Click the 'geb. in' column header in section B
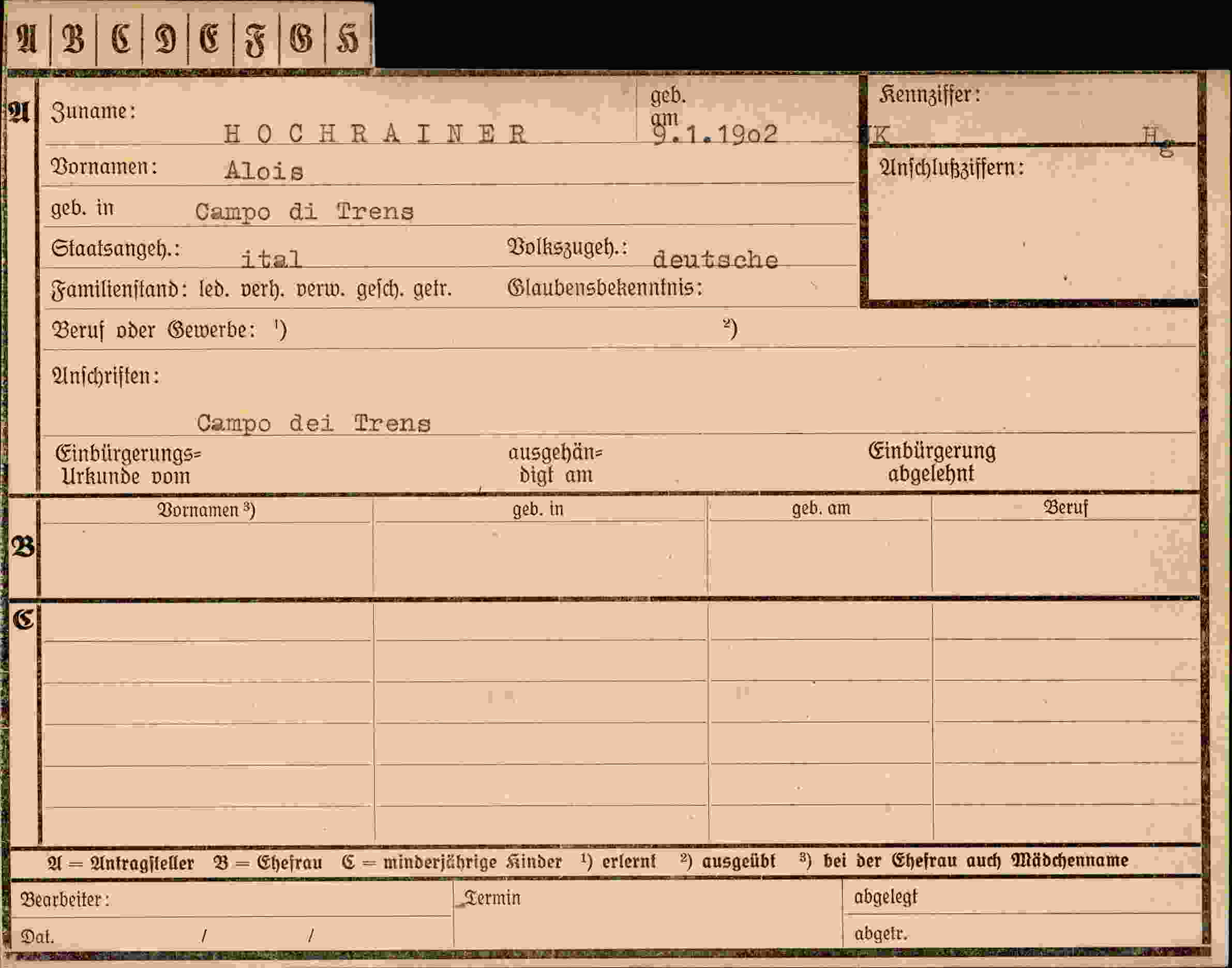 coord(538,509)
